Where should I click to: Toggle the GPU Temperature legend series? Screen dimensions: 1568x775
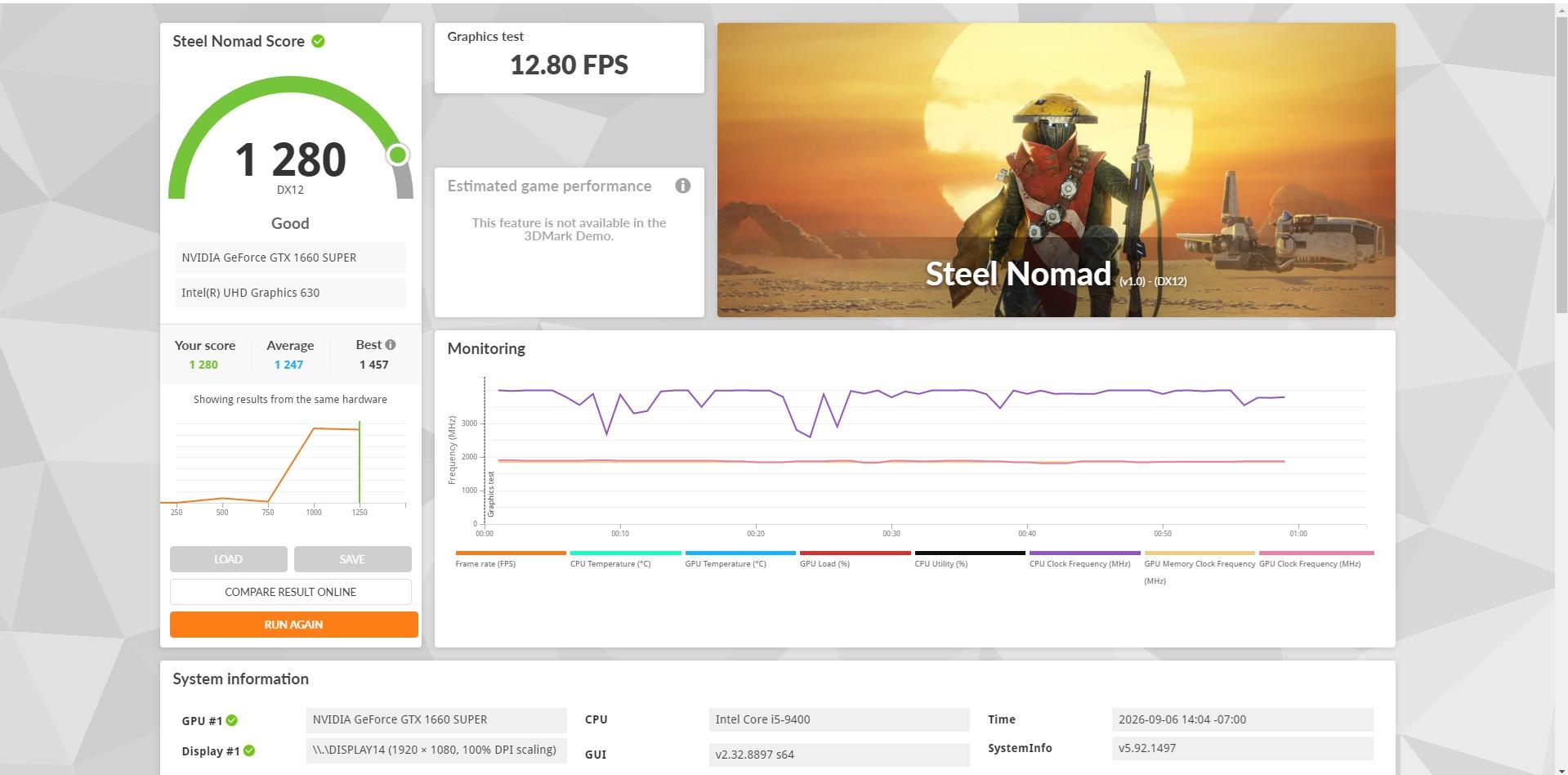740,560
